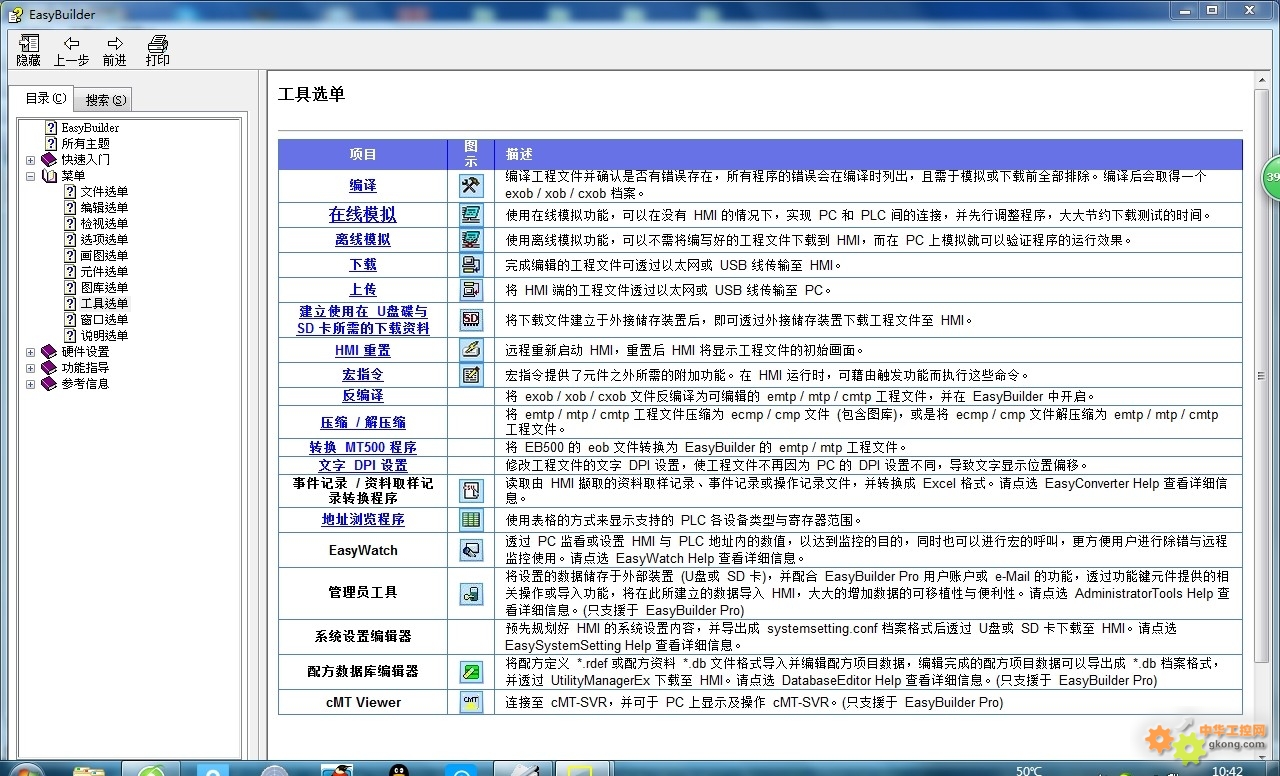Click the 系统设置编辑器 cell text

[363, 636]
